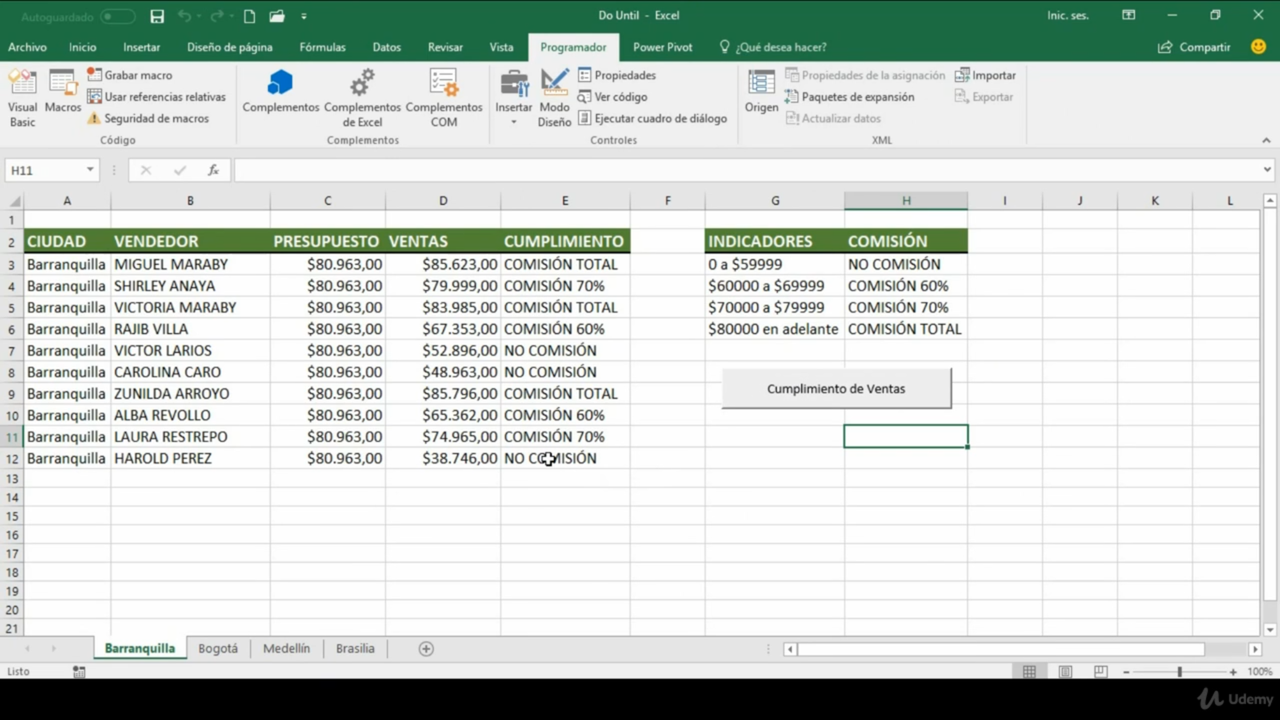The width and height of the screenshot is (1280, 720).
Task: Switch to the Datos tab
Action: pos(387,47)
